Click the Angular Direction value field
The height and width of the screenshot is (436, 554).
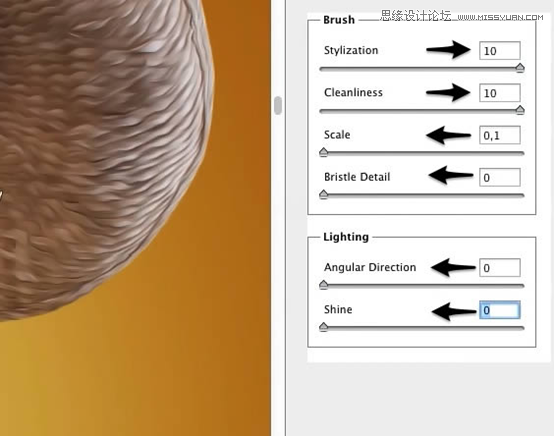pos(500,267)
